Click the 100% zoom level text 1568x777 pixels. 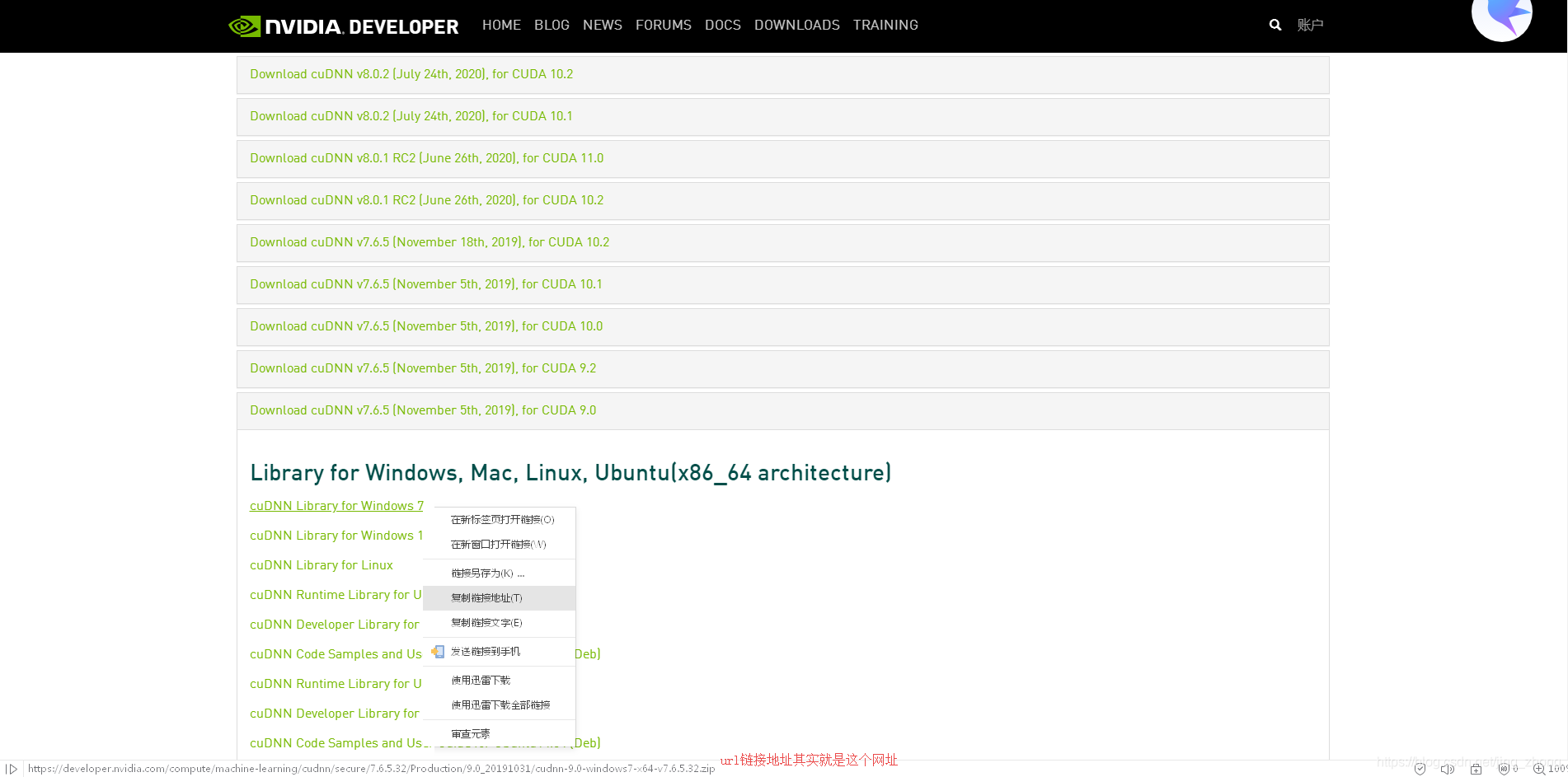point(1557,769)
